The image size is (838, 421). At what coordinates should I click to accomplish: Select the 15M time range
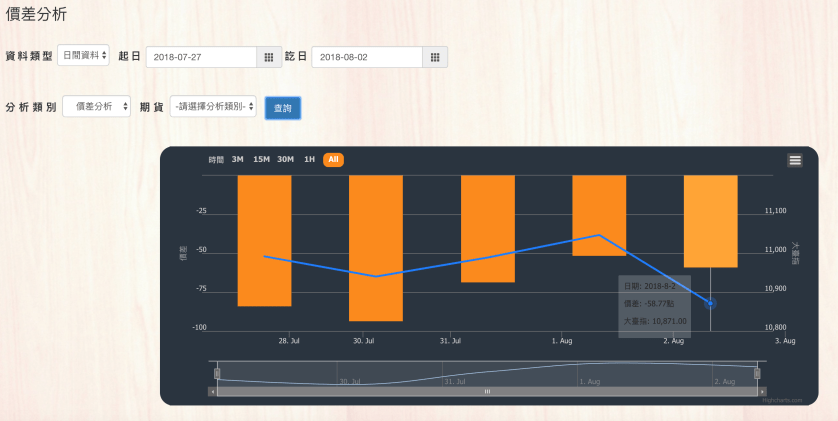261,159
